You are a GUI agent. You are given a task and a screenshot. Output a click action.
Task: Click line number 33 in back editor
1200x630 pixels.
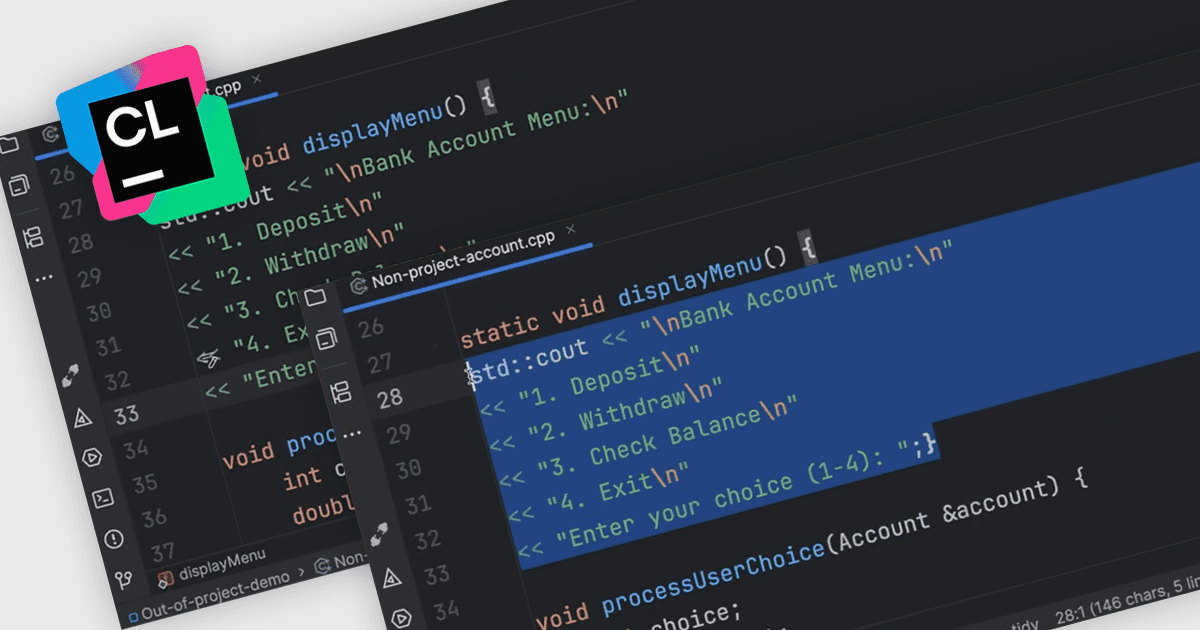click(127, 414)
